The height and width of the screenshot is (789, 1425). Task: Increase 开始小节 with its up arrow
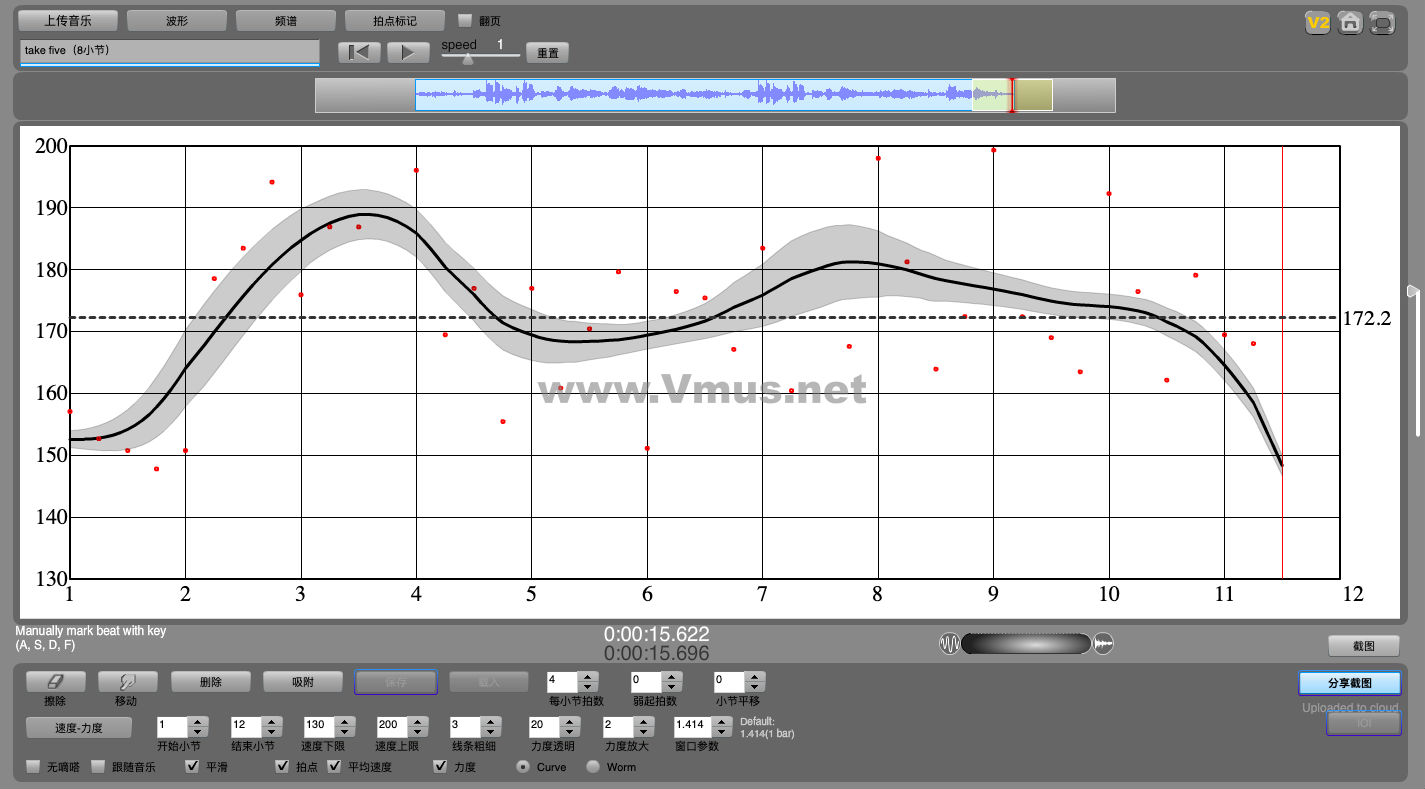(x=198, y=721)
